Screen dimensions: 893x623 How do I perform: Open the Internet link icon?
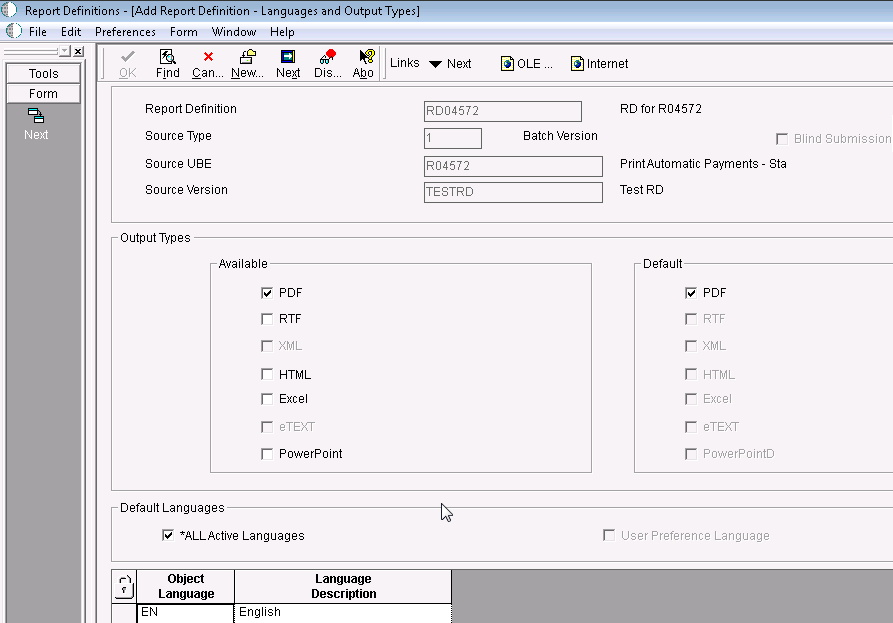click(x=577, y=63)
